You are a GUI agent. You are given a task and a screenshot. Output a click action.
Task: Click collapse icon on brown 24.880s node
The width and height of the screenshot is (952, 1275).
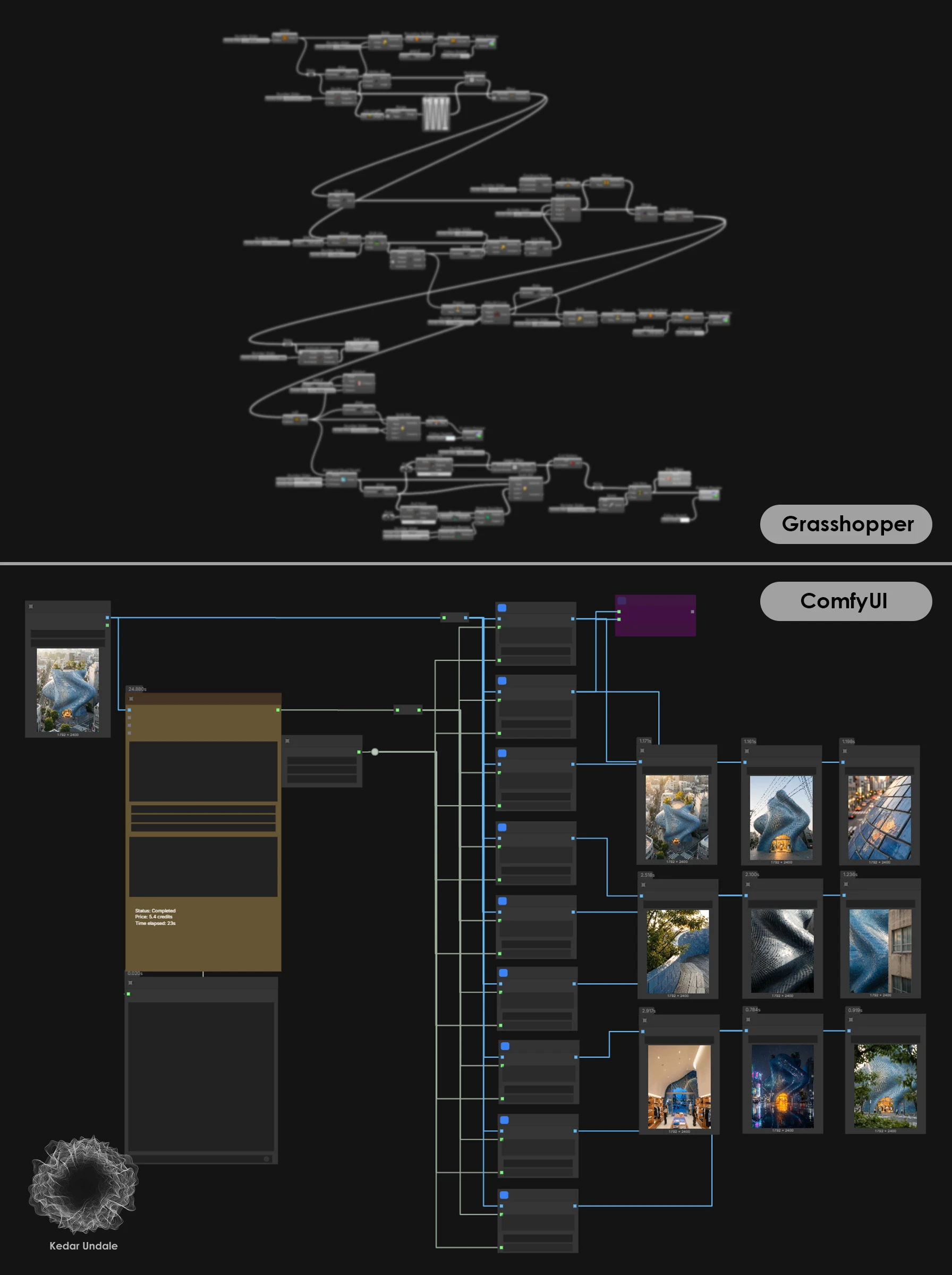tap(131, 699)
